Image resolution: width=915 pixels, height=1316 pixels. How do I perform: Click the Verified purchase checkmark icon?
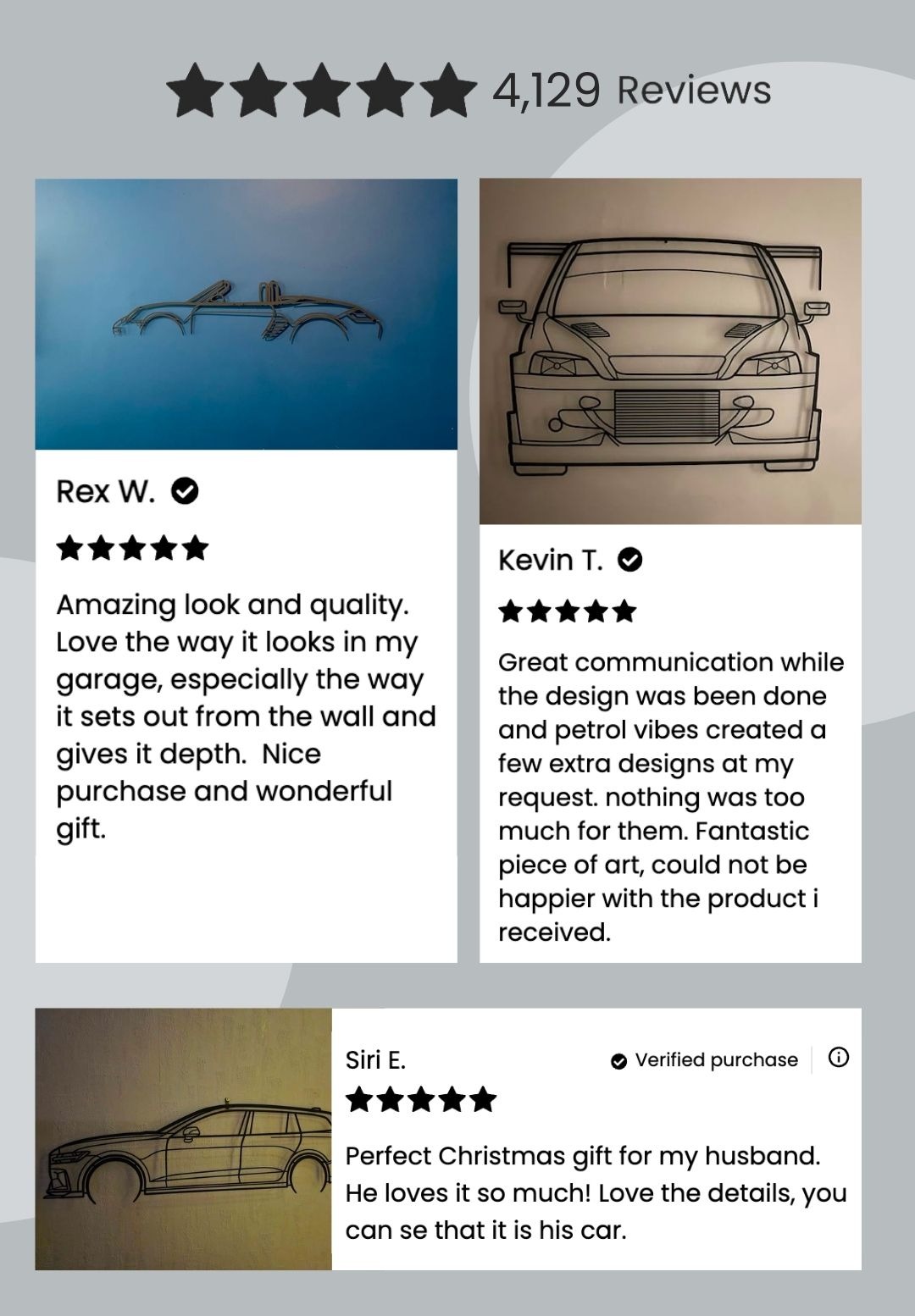(x=619, y=1061)
